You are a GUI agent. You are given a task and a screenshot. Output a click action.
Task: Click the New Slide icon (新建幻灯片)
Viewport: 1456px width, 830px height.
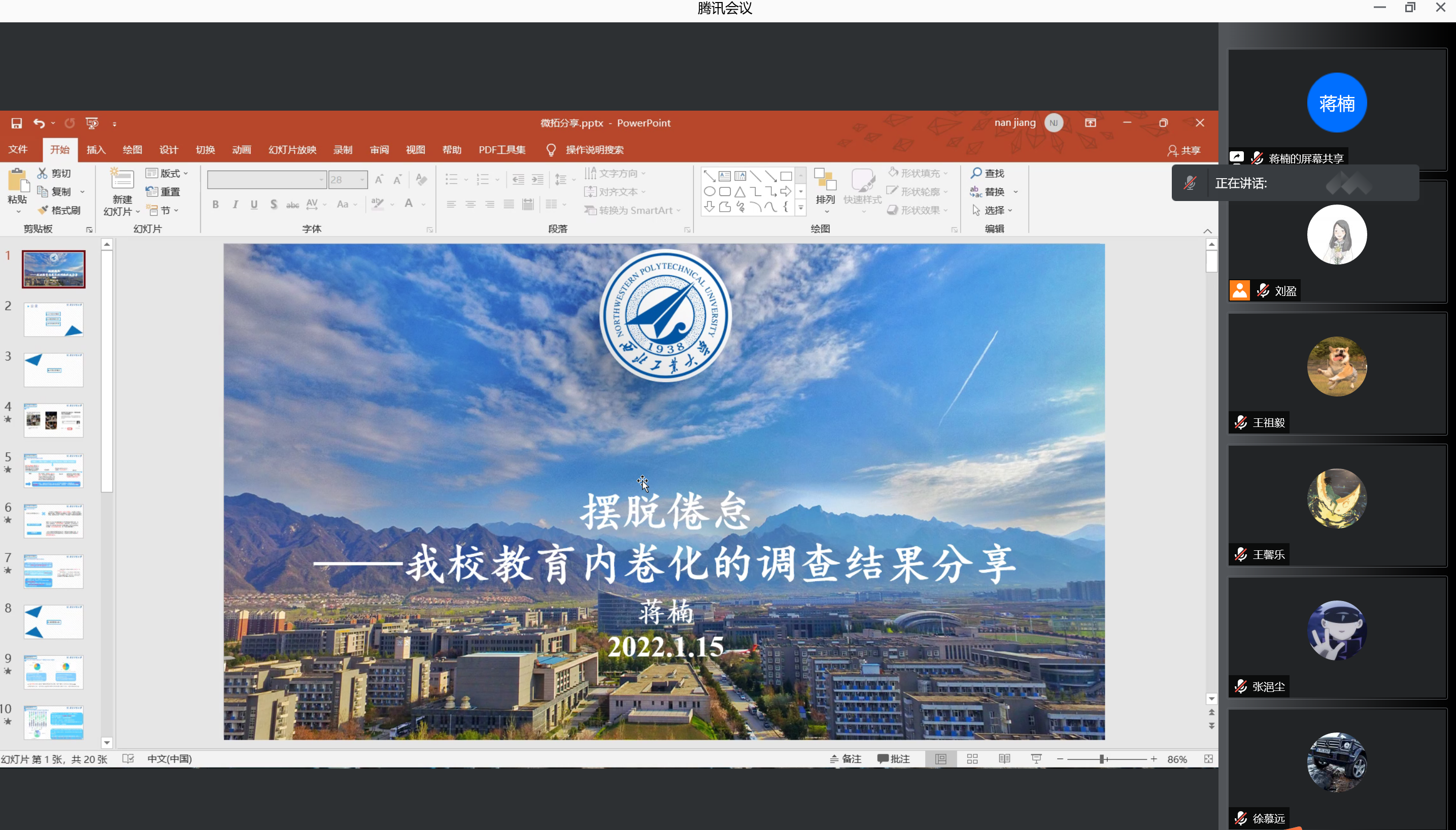[x=122, y=180]
